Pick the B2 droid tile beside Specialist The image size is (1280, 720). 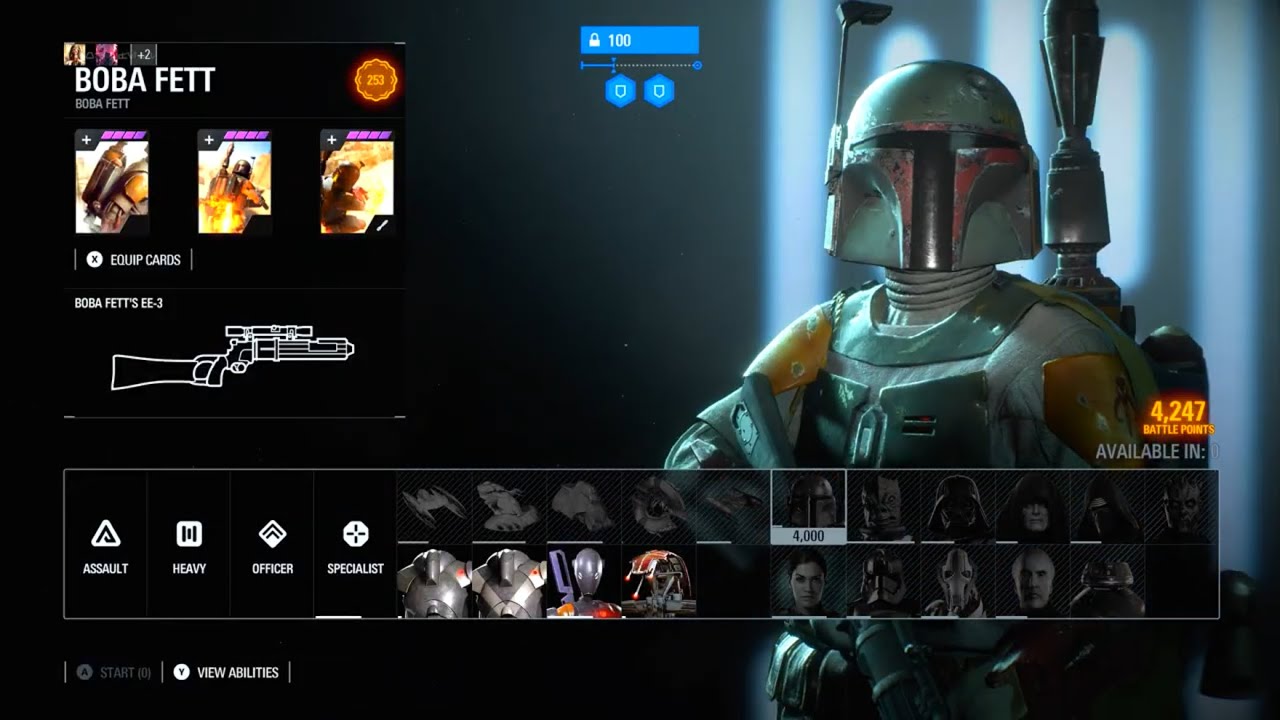(434, 581)
